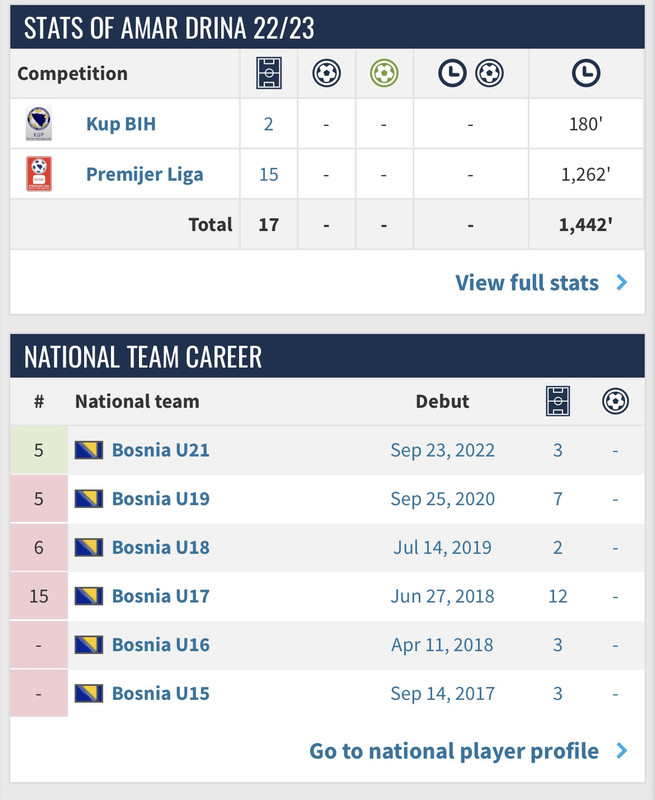
Task: Click the goals ball icon in national team table
Action: click(615, 401)
